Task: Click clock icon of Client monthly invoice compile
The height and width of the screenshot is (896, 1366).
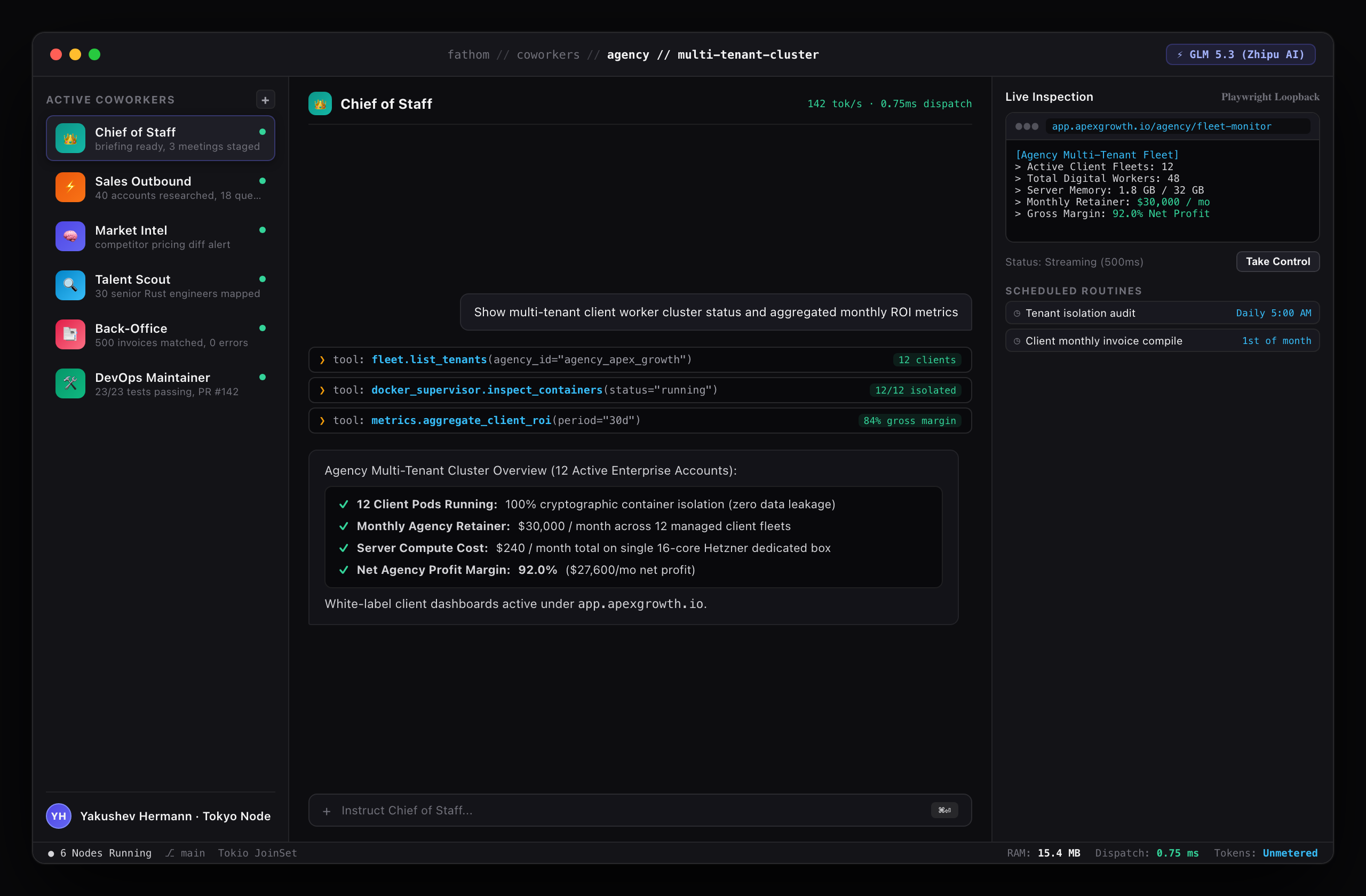Action: pos(1017,341)
